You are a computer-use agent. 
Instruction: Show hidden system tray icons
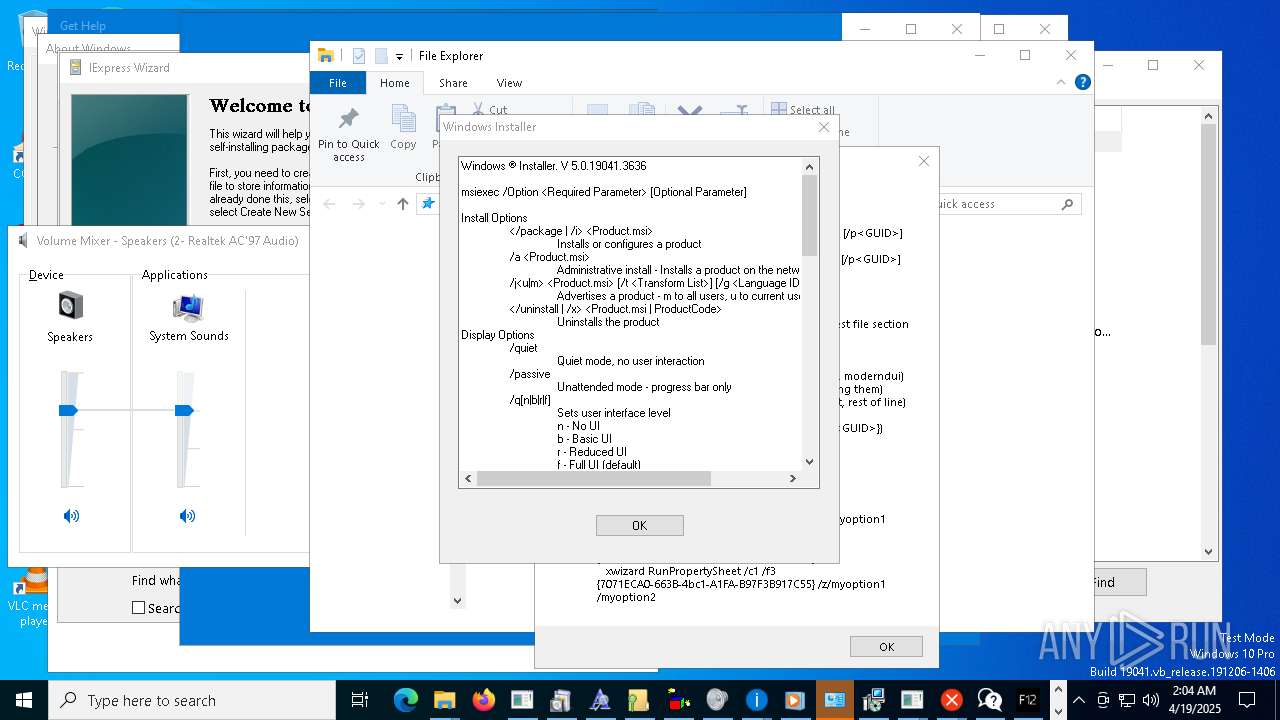point(1078,700)
